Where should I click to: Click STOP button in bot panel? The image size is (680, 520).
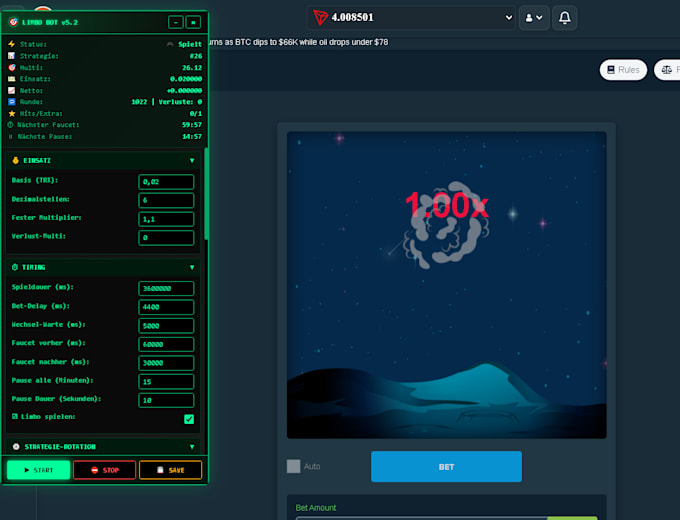pos(105,470)
